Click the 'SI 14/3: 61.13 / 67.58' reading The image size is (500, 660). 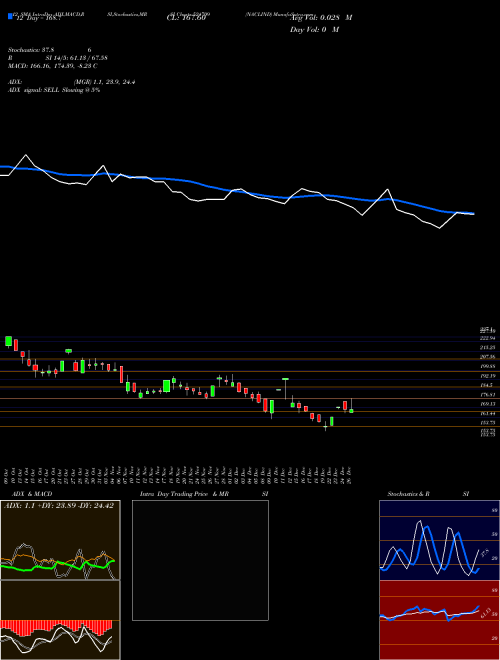point(77,58)
